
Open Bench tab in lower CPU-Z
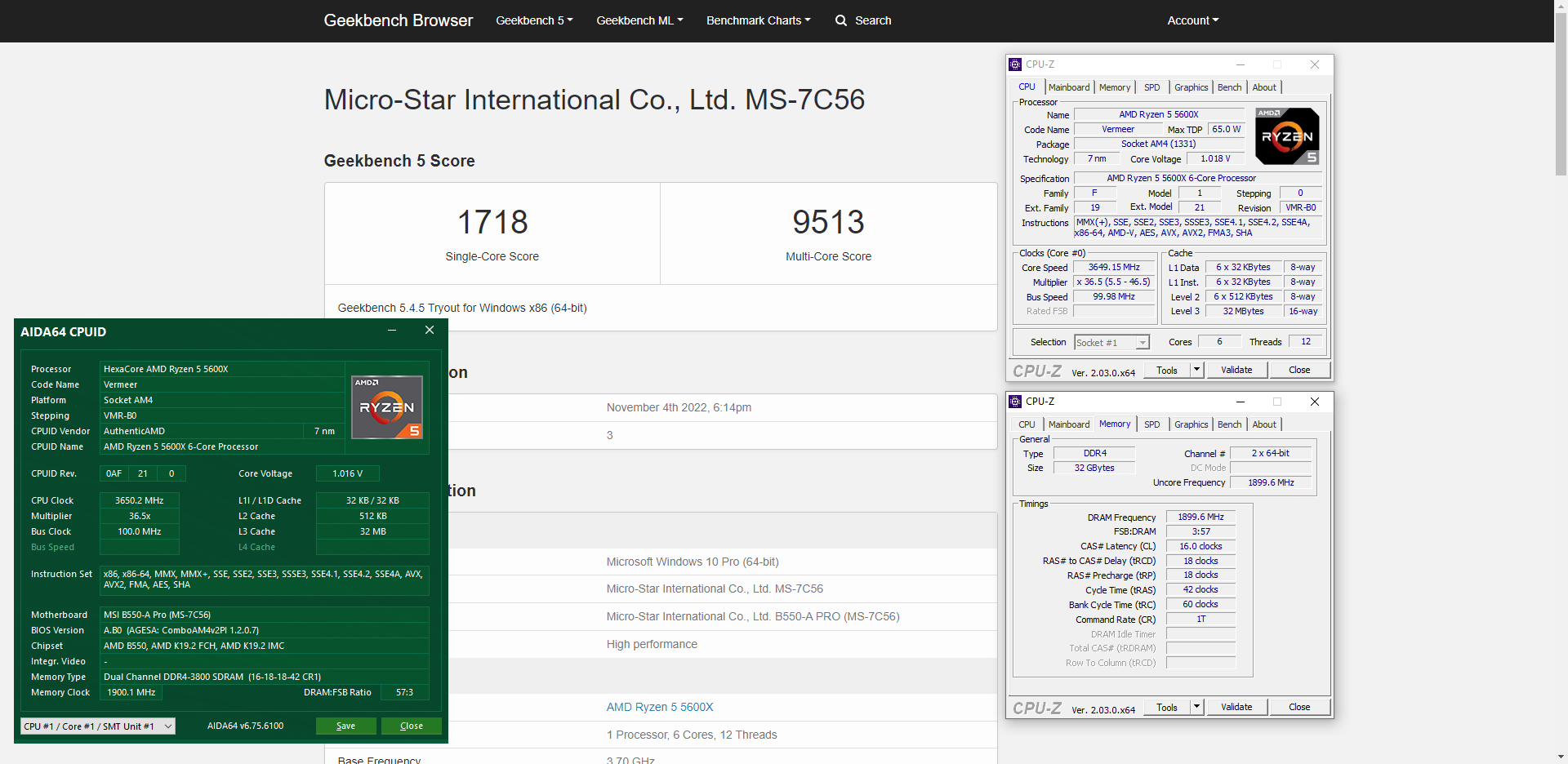tap(1229, 424)
